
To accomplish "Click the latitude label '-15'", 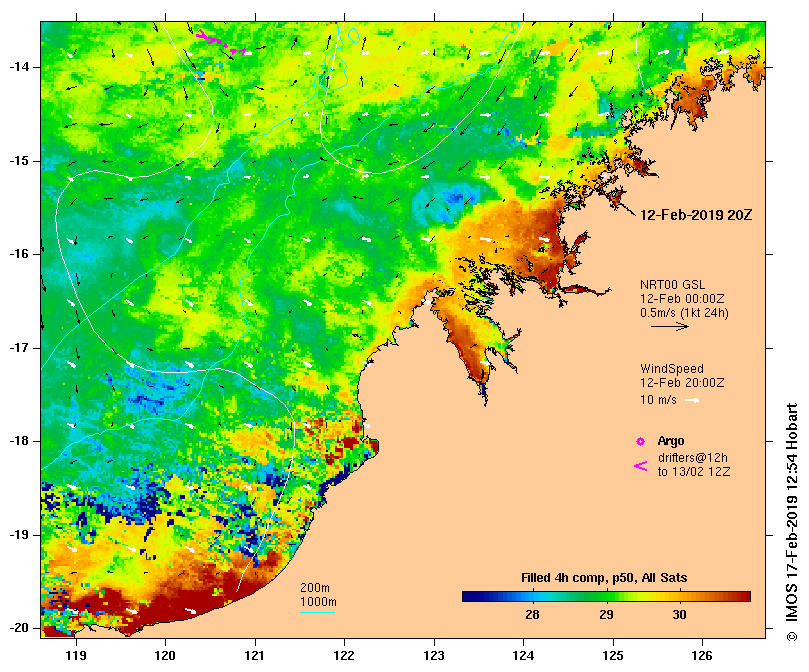I will tap(19, 161).
